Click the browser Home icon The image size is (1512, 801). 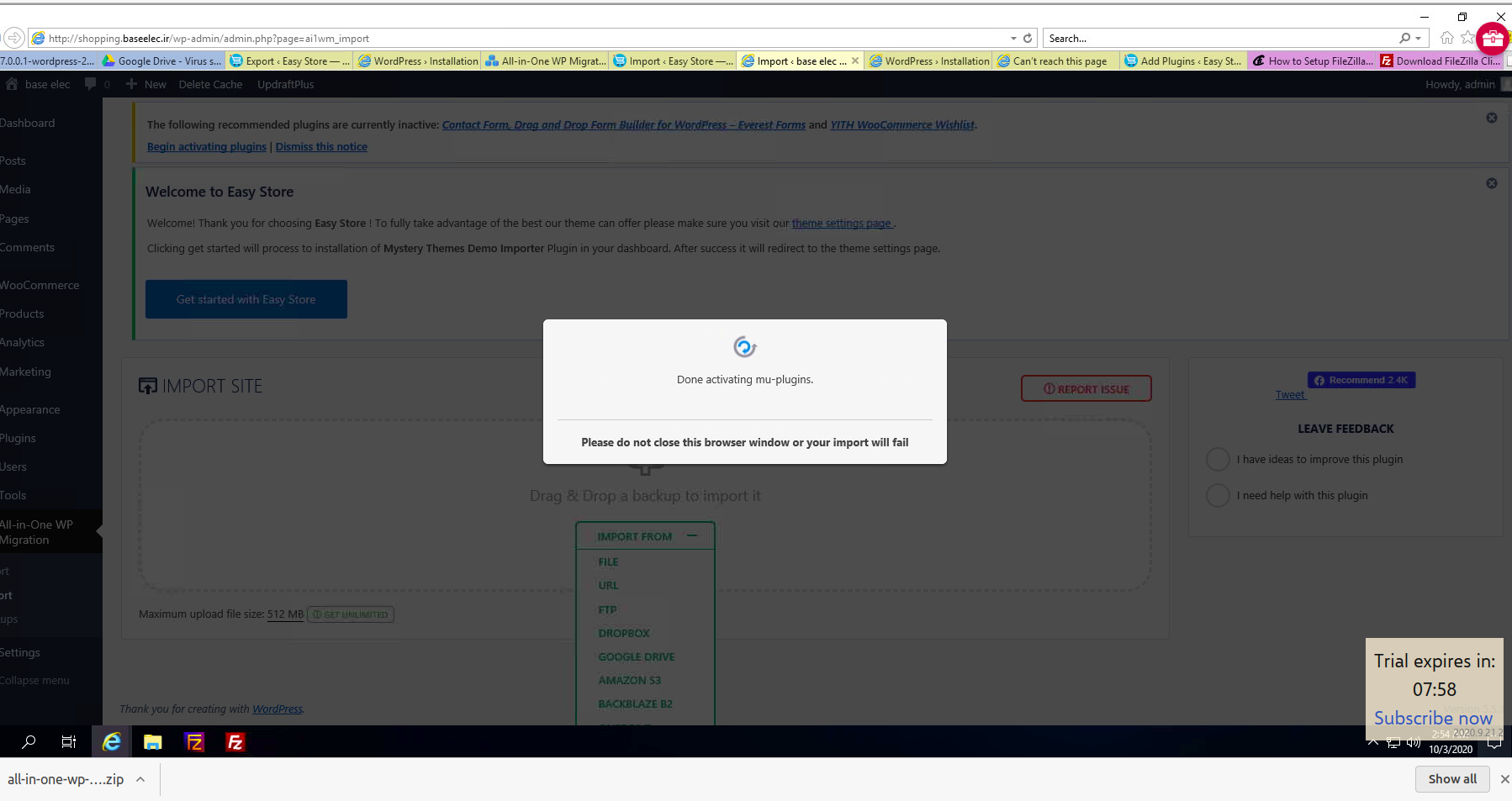[1446, 38]
